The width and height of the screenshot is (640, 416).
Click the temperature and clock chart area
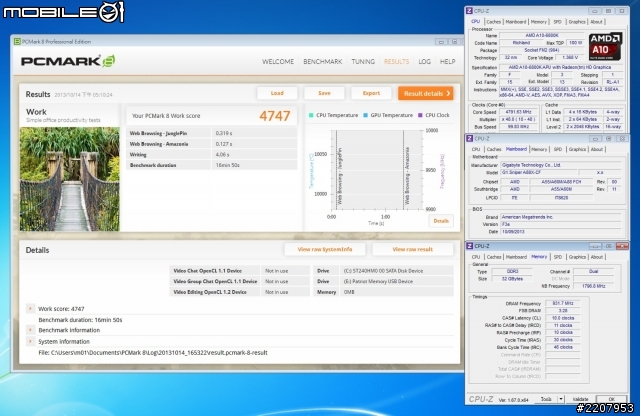[x=375, y=170]
